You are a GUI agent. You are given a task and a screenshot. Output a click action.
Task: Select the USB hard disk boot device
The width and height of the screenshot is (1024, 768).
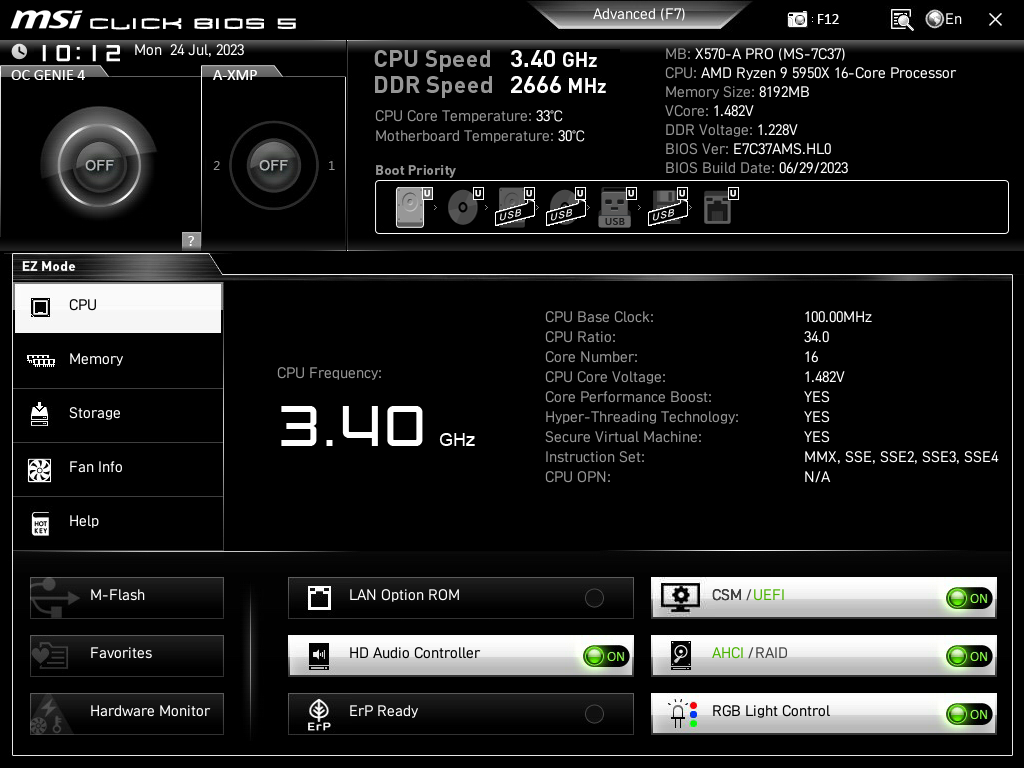515,207
